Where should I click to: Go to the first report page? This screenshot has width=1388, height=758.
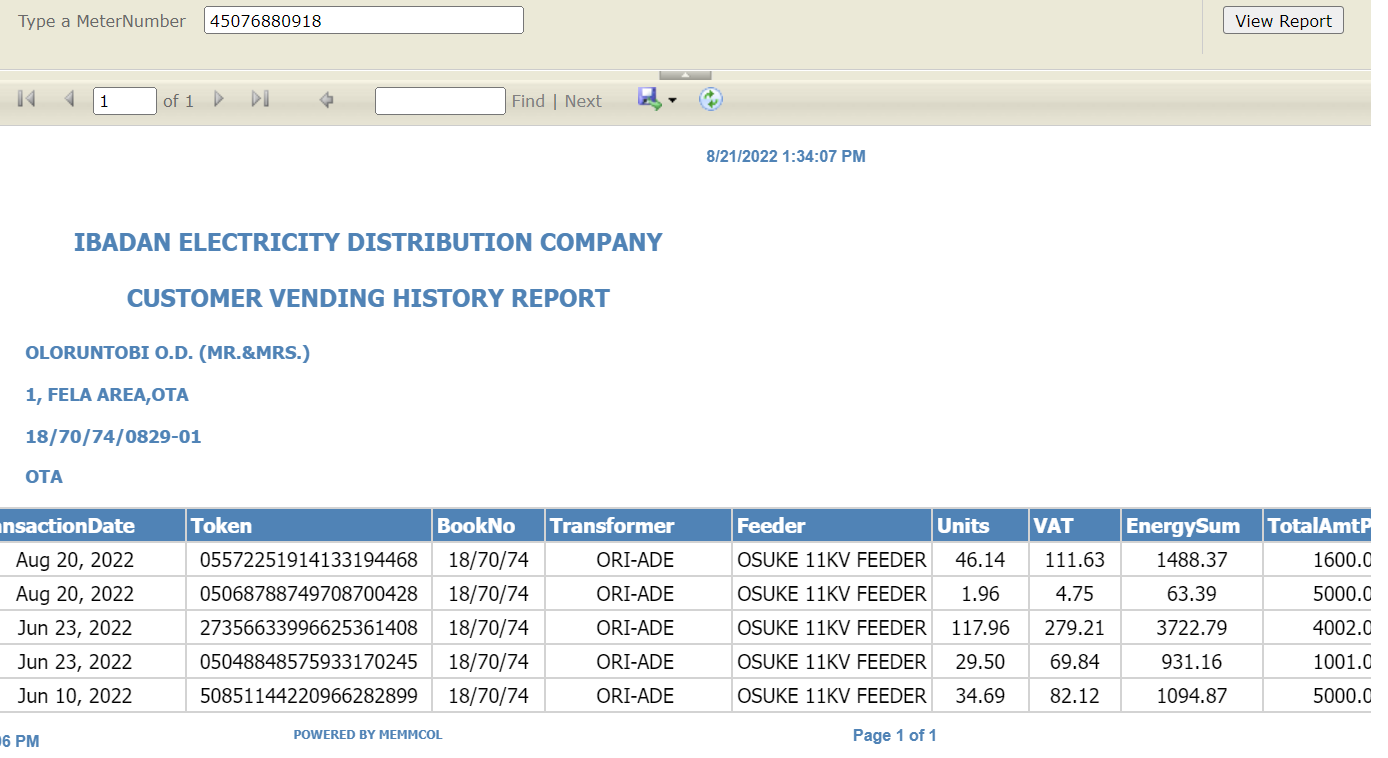(x=27, y=99)
